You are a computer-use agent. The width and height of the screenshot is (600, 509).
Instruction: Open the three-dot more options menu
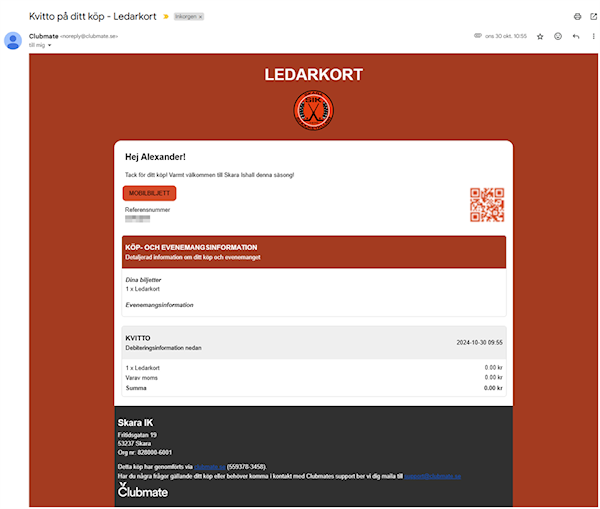click(x=593, y=36)
